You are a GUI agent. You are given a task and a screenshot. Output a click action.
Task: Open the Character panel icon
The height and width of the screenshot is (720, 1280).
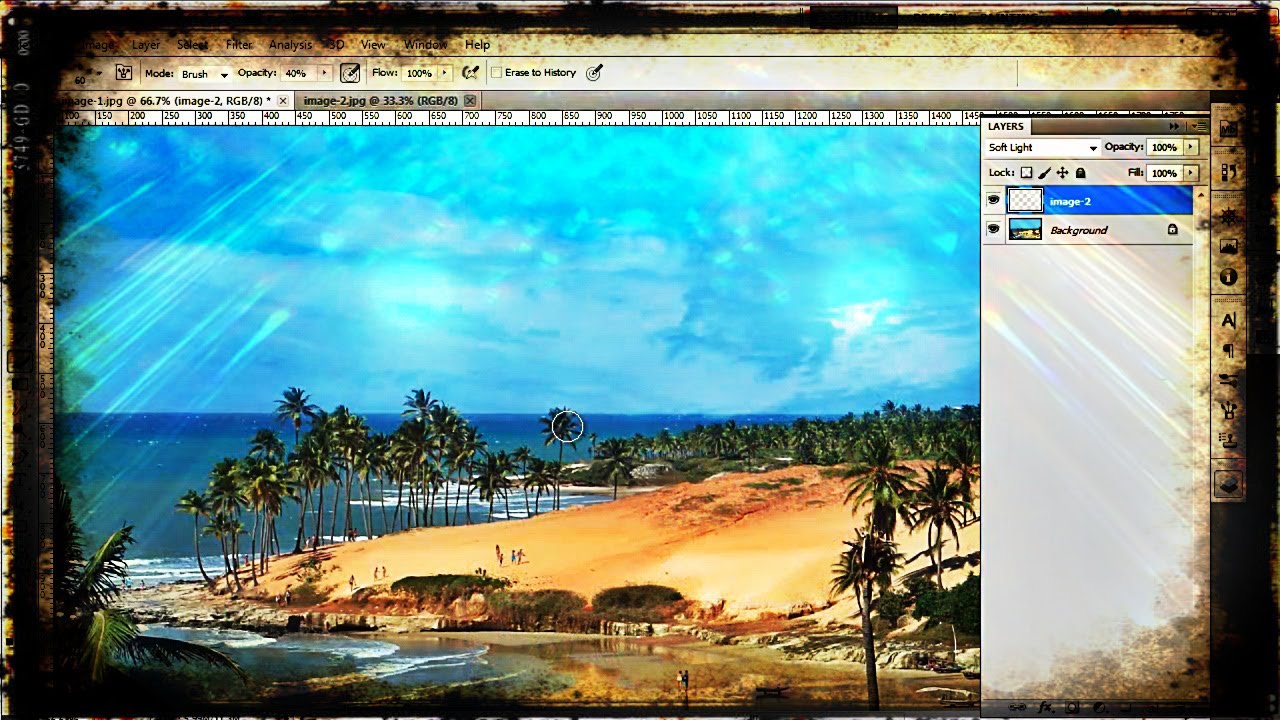pos(1228,321)
